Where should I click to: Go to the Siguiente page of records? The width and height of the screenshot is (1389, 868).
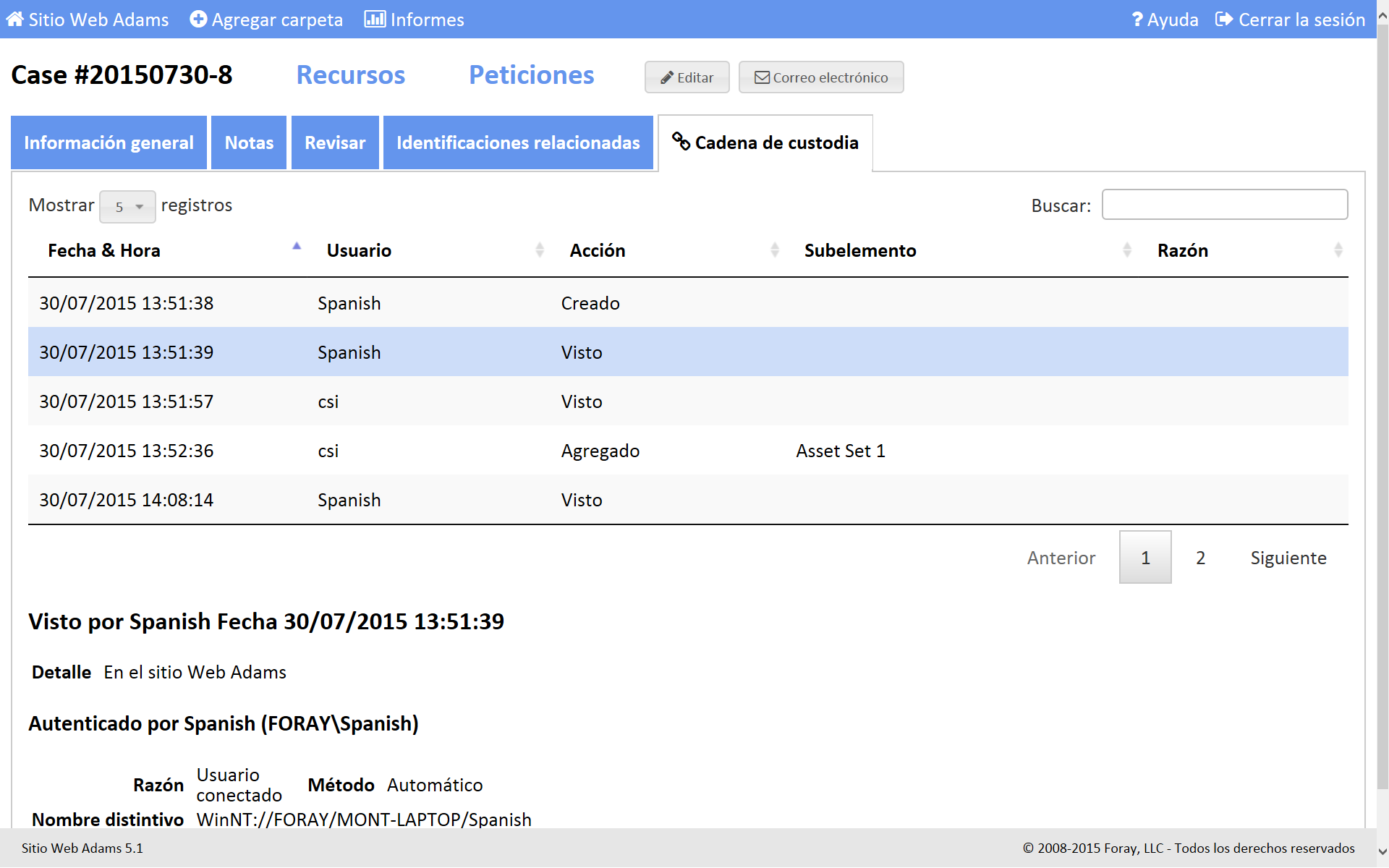tap(1288, 558)
